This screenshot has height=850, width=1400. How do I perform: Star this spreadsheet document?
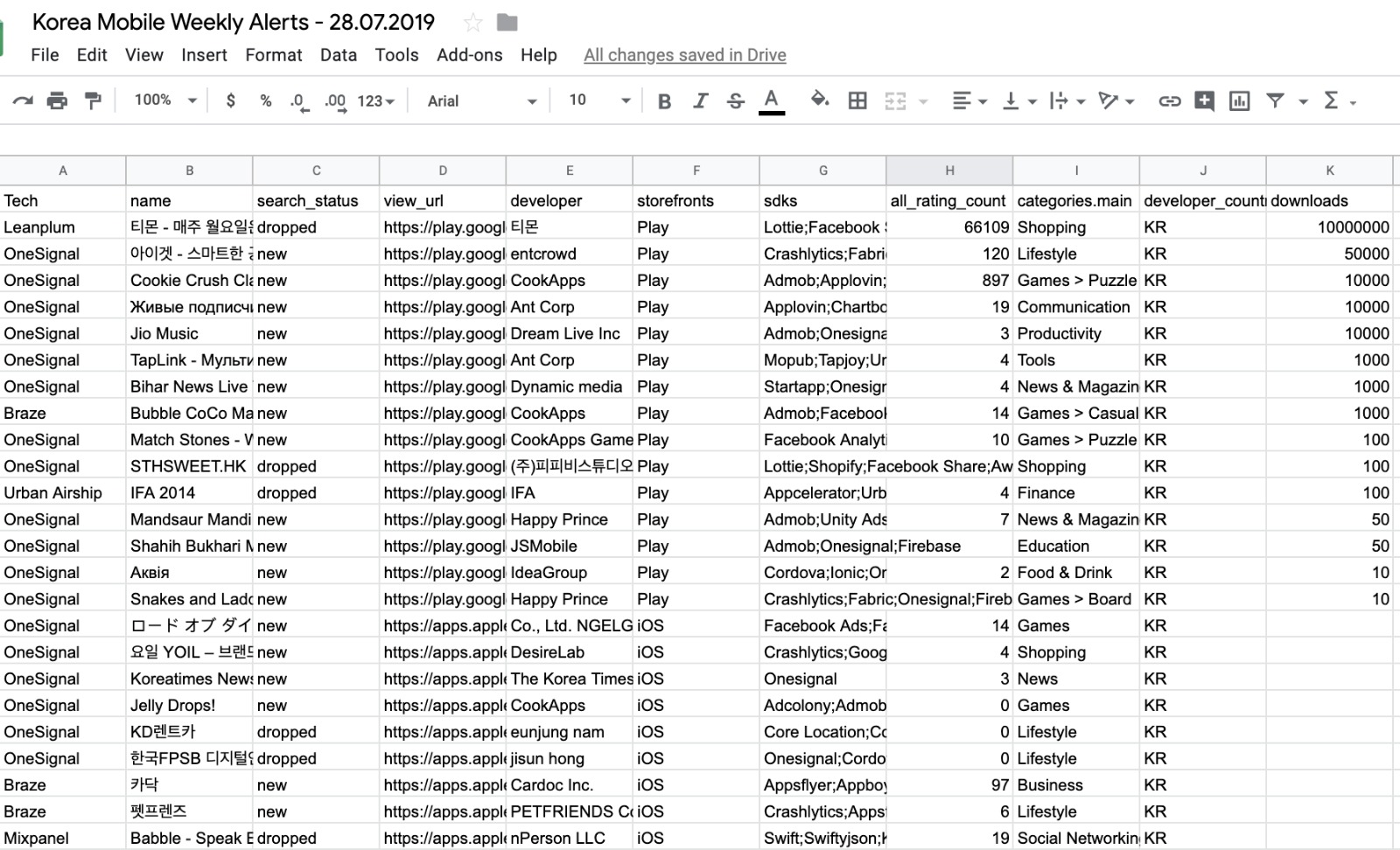(x=472, y=23)
